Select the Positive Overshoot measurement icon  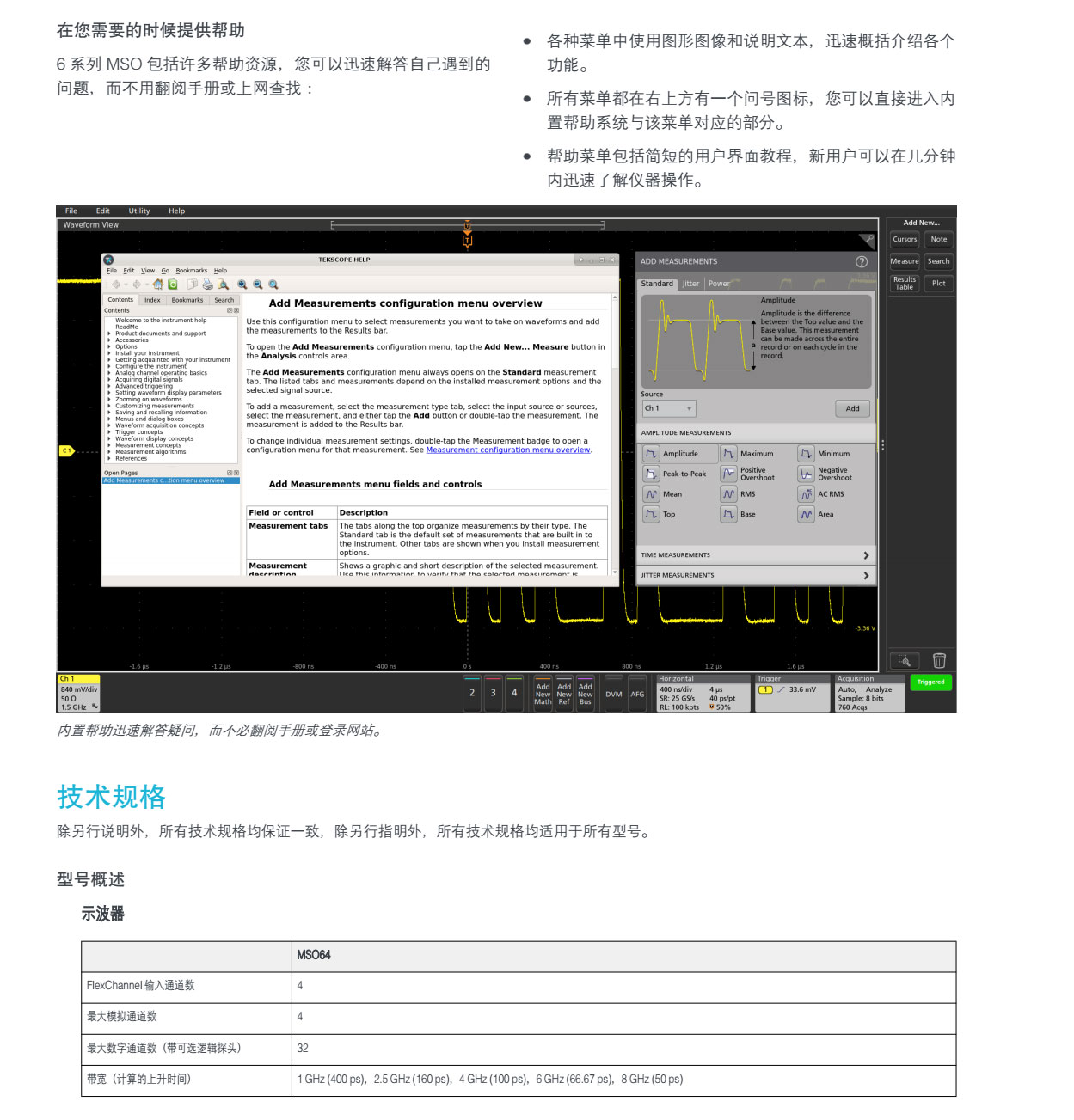[728, 474]
